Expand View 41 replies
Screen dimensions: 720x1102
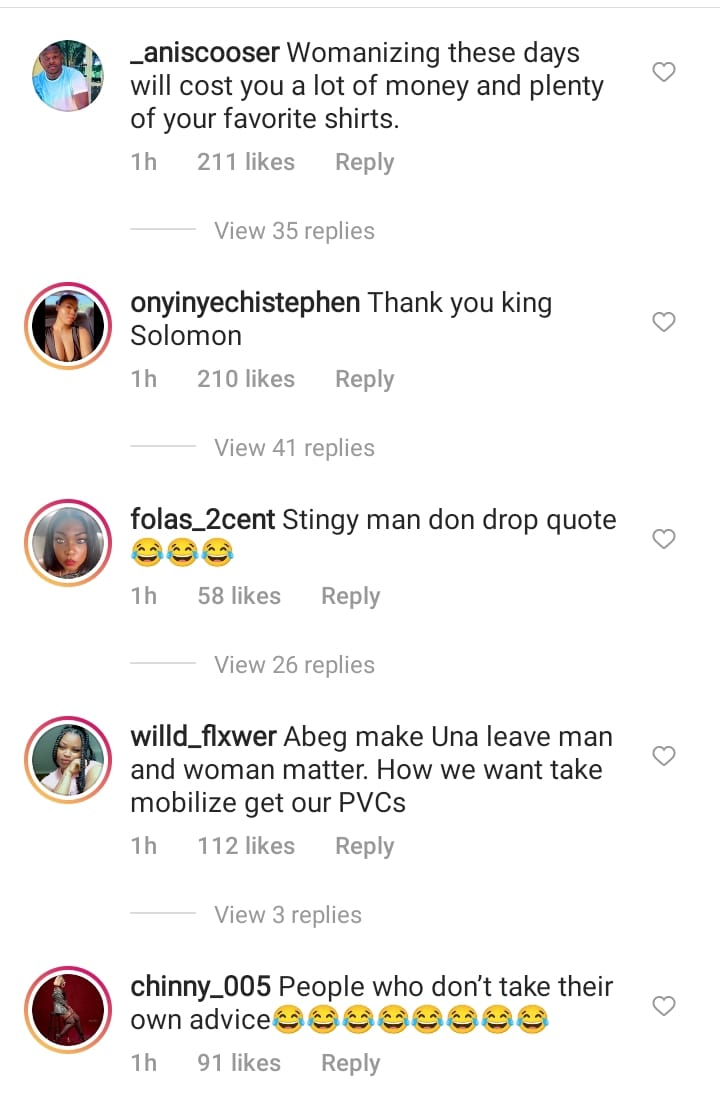coord(294,448)
